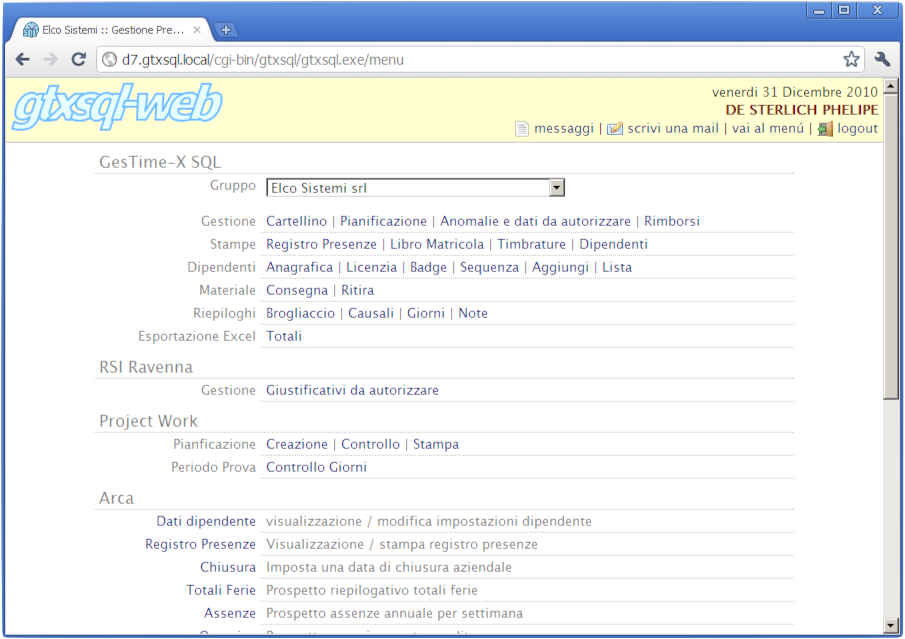
Task: Open the Badge link
Action: (428, 267)
